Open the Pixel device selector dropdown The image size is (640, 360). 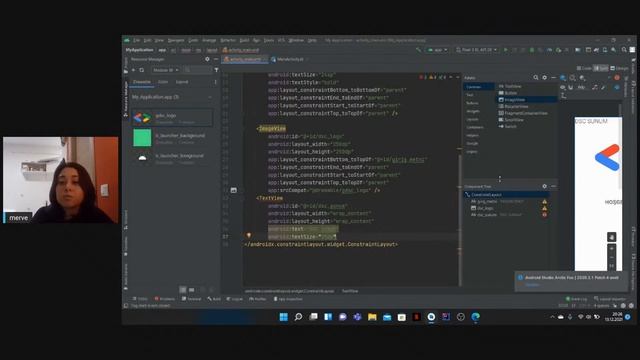click(x=477, y=50)
